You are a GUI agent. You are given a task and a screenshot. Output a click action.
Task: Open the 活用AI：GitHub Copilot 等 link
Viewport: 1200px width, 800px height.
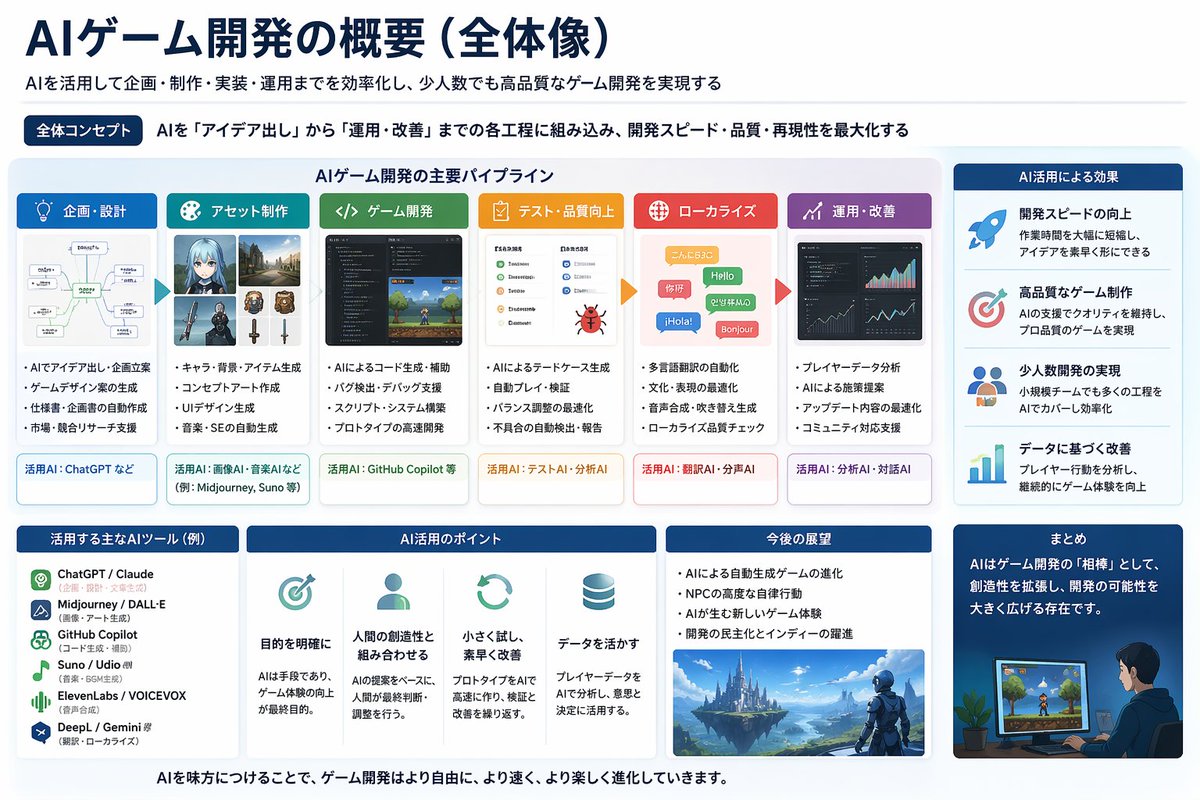point(393,470)
